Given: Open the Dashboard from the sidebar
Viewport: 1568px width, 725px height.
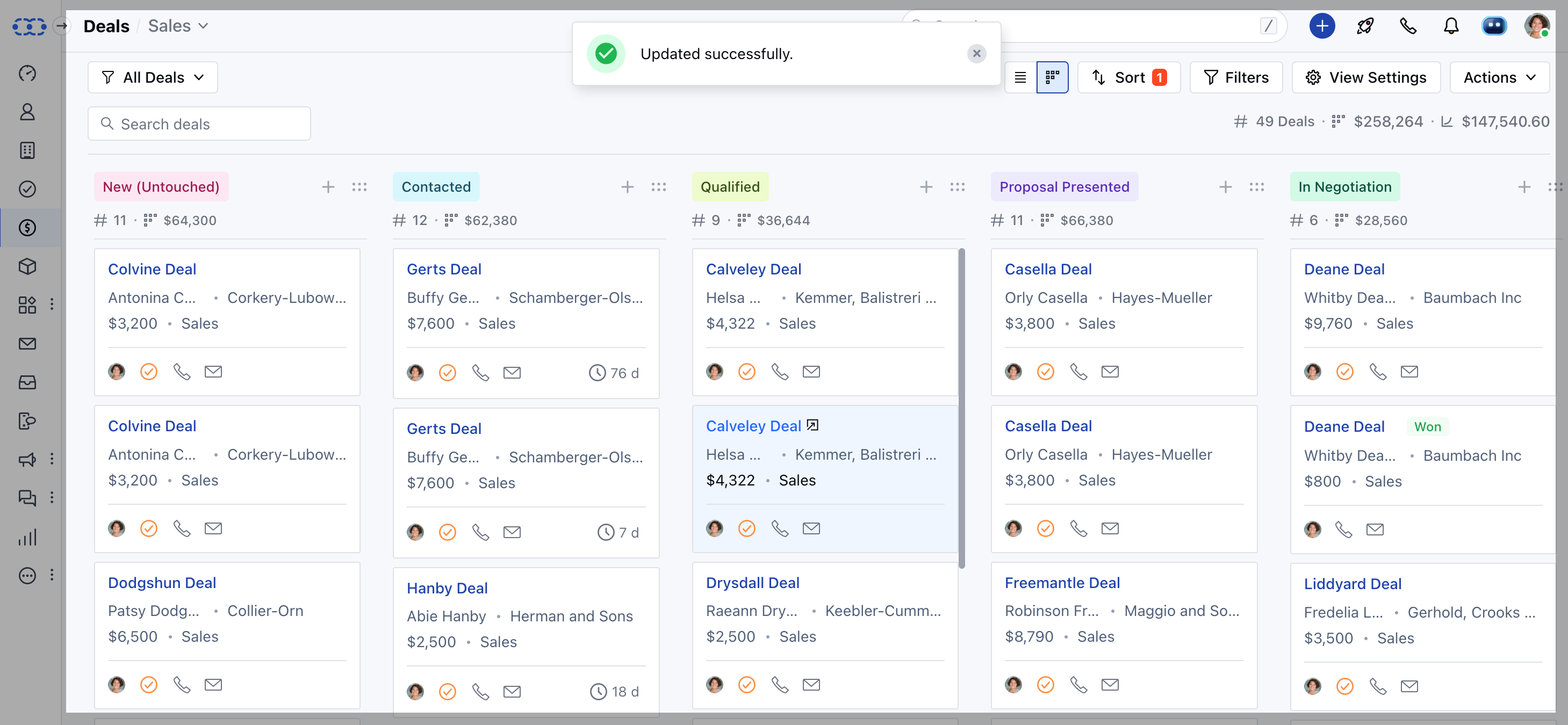Looking at the screenshot, I should [x=27, y=73].
